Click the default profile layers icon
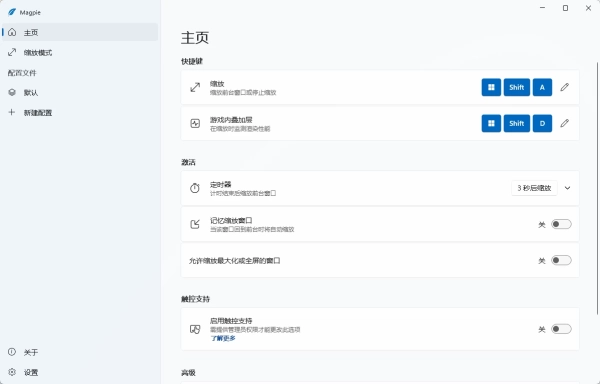Viewport: 600px width, 384px height. tap(12, 92)
